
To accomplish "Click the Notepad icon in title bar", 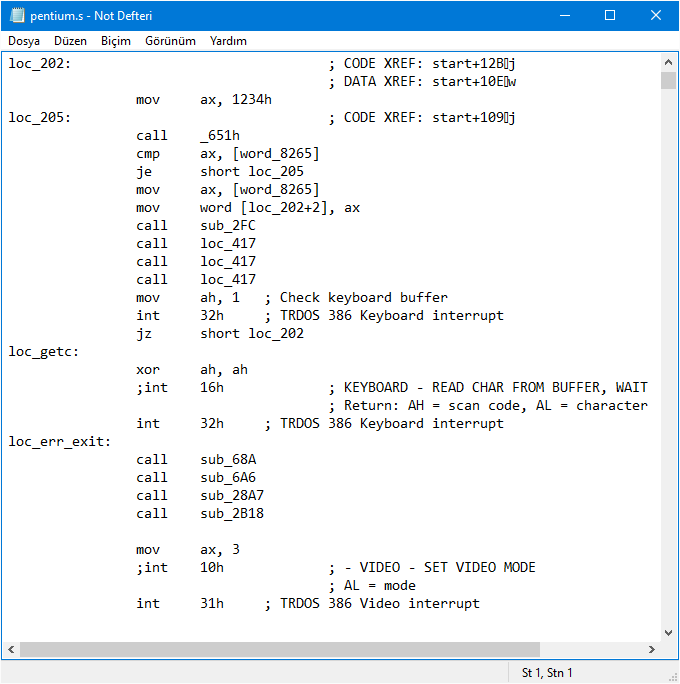I will coord(17,15).
